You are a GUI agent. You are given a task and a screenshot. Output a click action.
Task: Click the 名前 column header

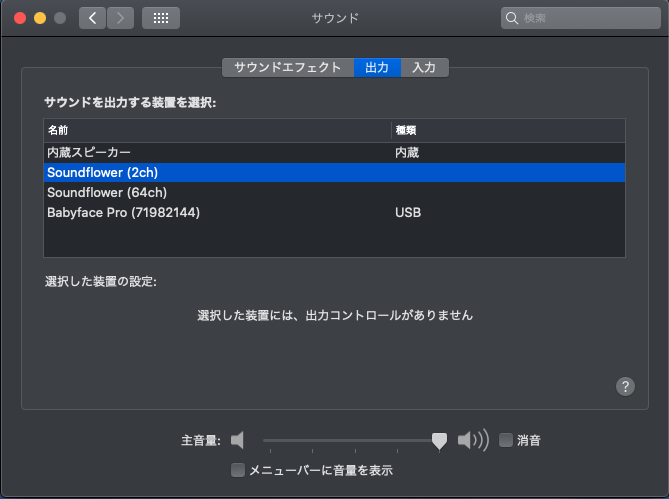point(217,130)
